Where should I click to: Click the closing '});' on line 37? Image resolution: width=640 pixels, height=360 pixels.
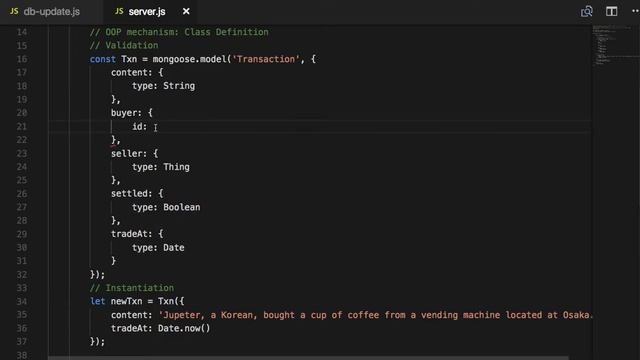pyautogui.click(x=98, y=341)
